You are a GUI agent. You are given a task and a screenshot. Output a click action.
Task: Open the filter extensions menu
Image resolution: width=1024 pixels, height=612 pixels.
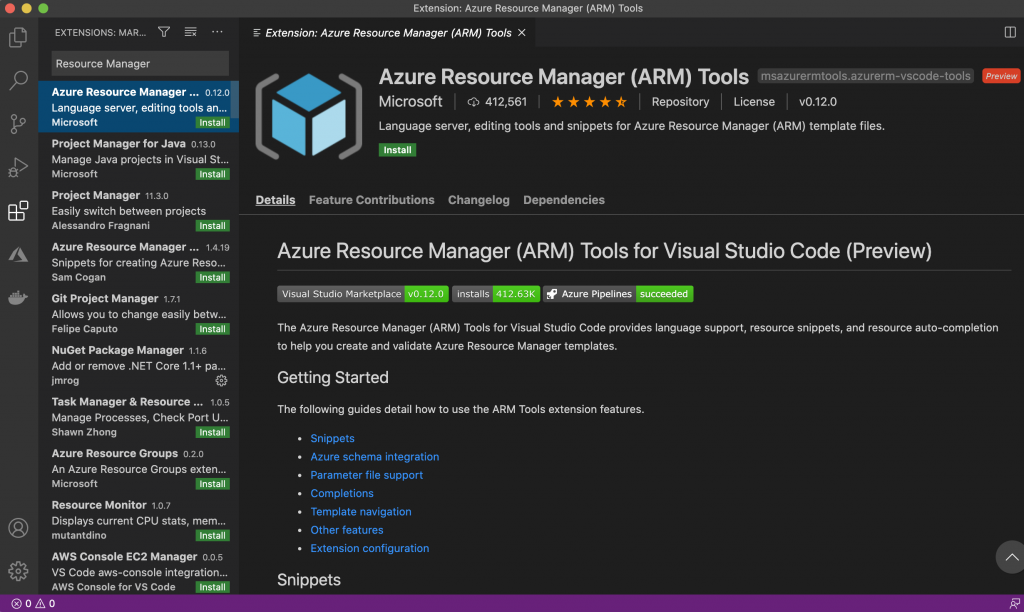coord(164,32)
